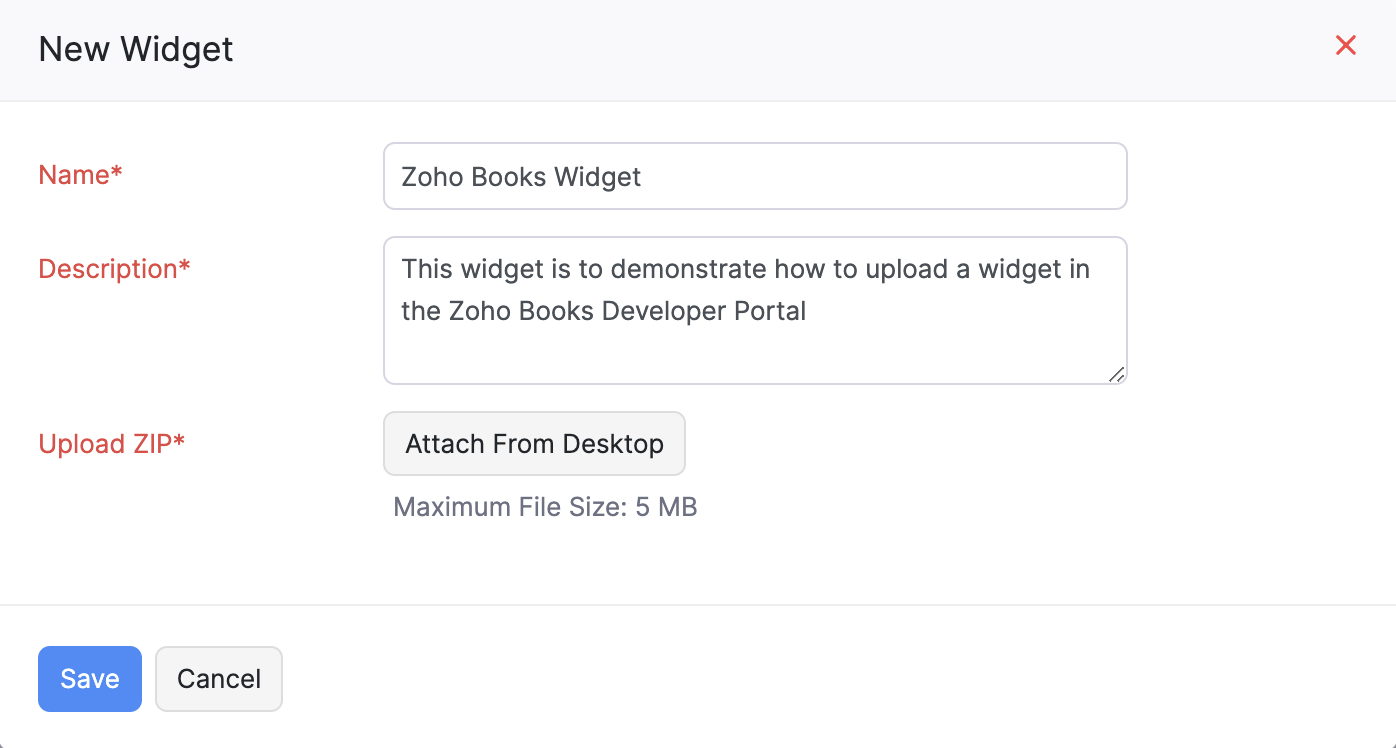Close the New Widget dialog
Screen dimensions: 1396x748
(x=1346, y=45)
